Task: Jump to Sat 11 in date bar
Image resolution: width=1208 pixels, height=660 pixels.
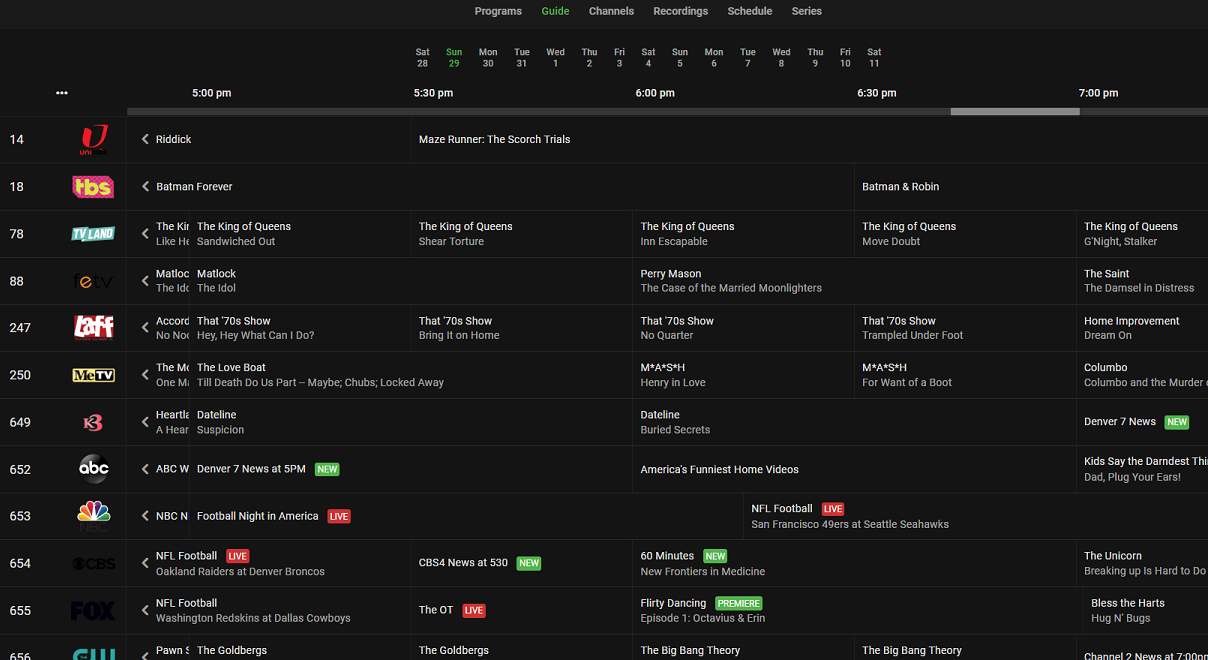Action: pos(874,58)
